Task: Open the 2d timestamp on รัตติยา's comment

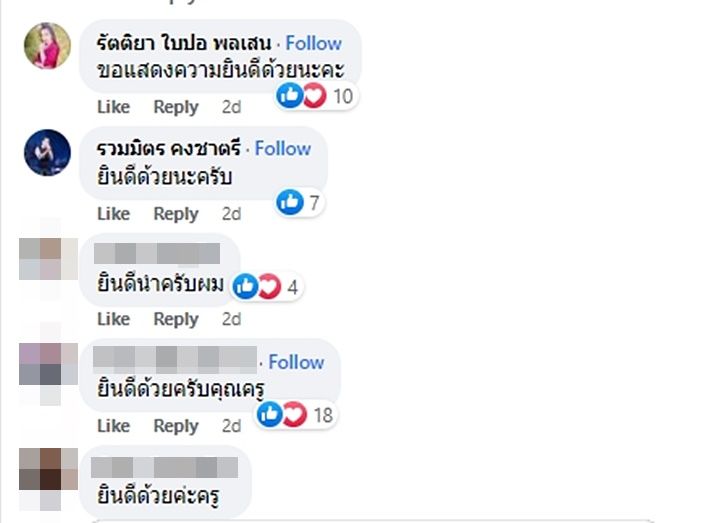Action: coord(231,107)
